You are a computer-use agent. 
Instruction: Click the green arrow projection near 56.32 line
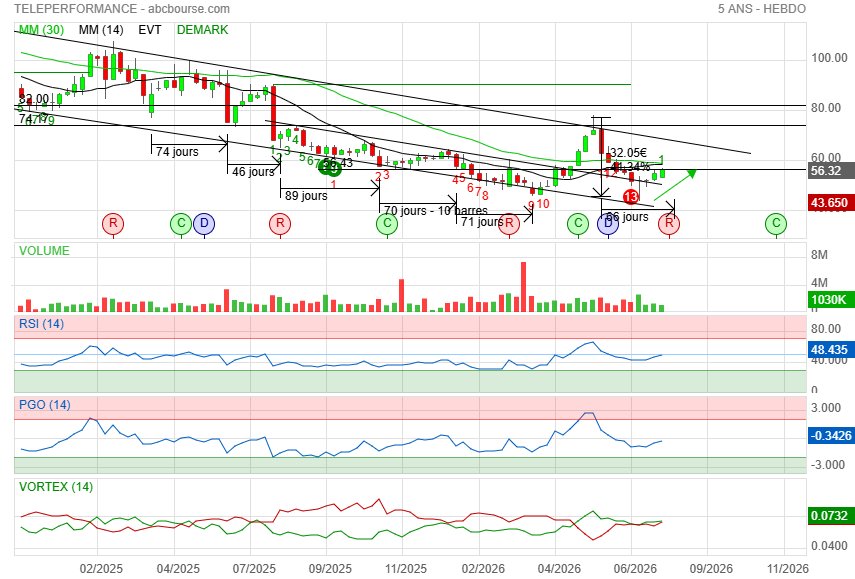675,185
